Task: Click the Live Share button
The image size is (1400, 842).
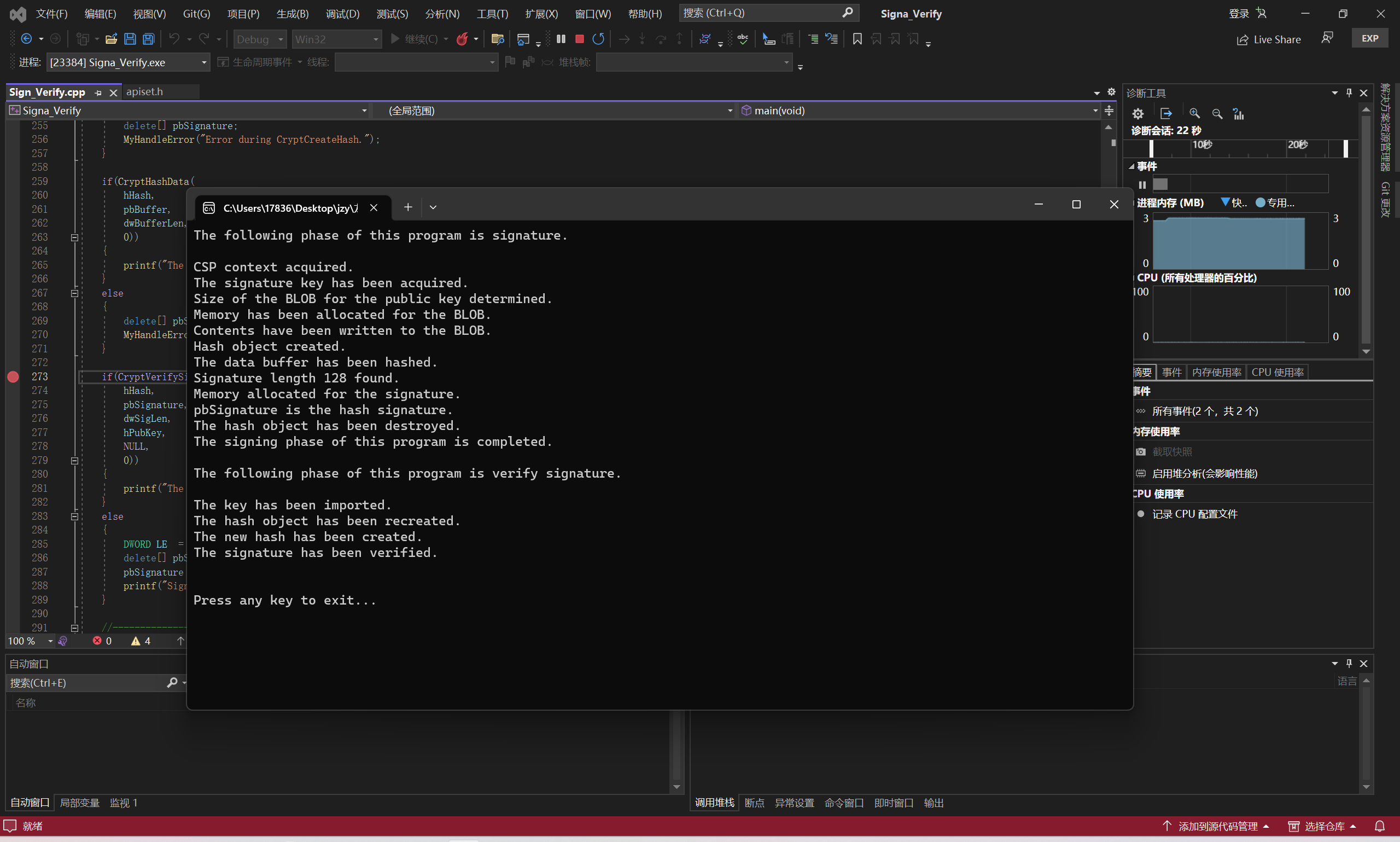Action: [1268, 39]
